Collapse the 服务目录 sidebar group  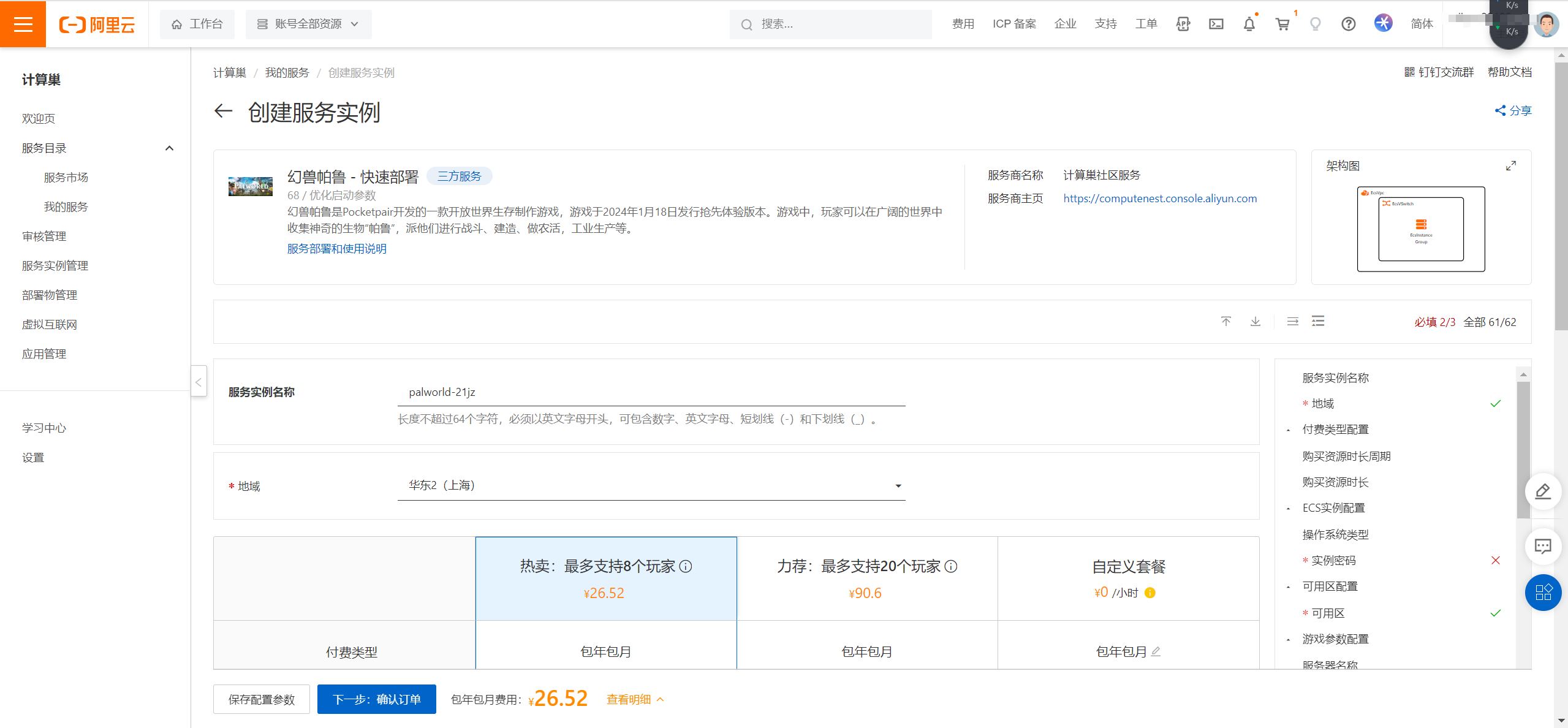pos(170,148)
